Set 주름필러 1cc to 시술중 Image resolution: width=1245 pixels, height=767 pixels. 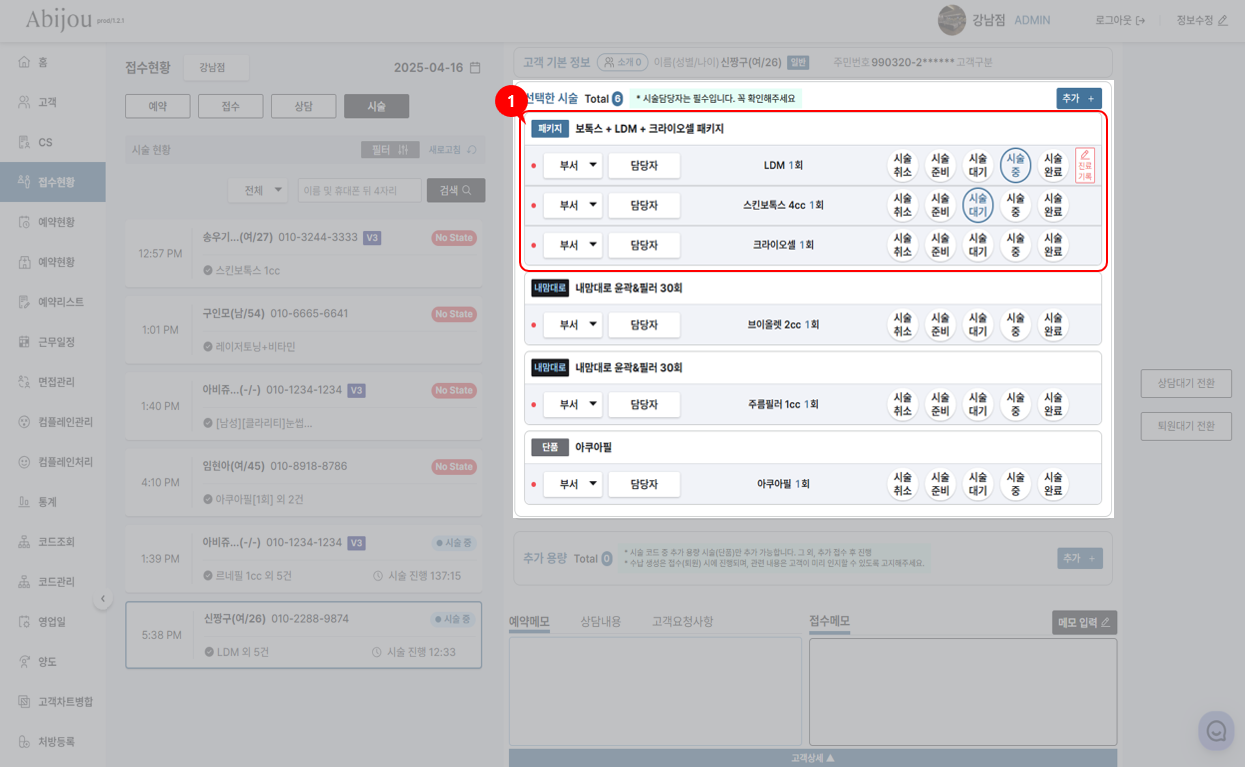(1016, 405)
